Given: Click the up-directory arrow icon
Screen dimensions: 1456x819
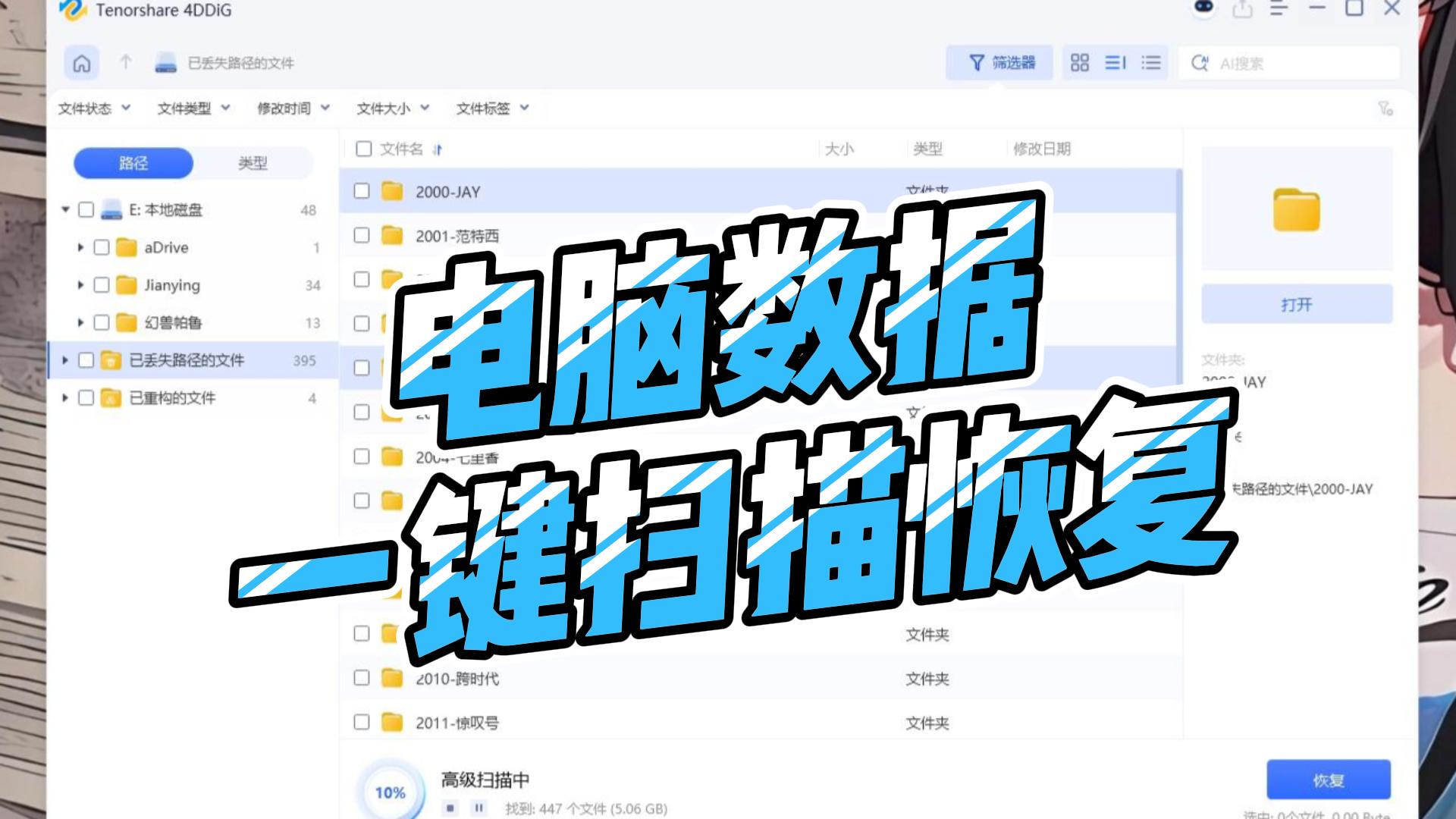Looking at the screenshot, I should click(126, 63).
